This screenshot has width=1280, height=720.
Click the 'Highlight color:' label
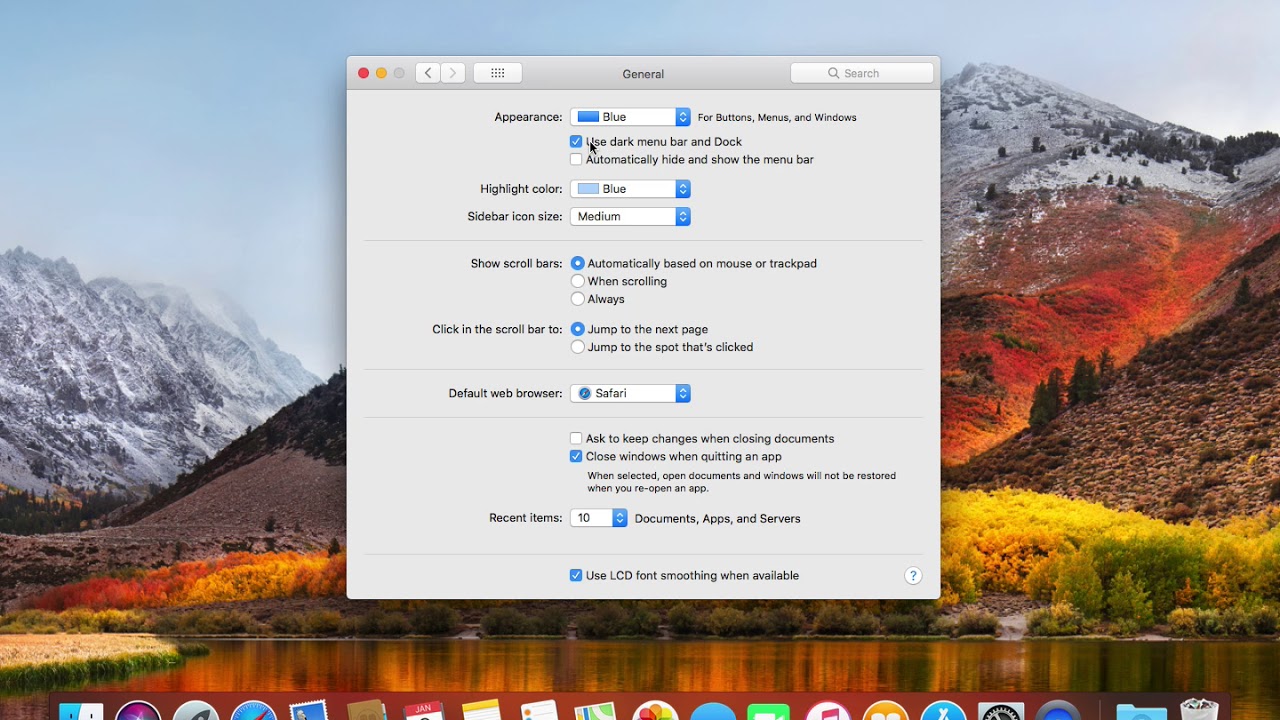click(x=521, y=189)
